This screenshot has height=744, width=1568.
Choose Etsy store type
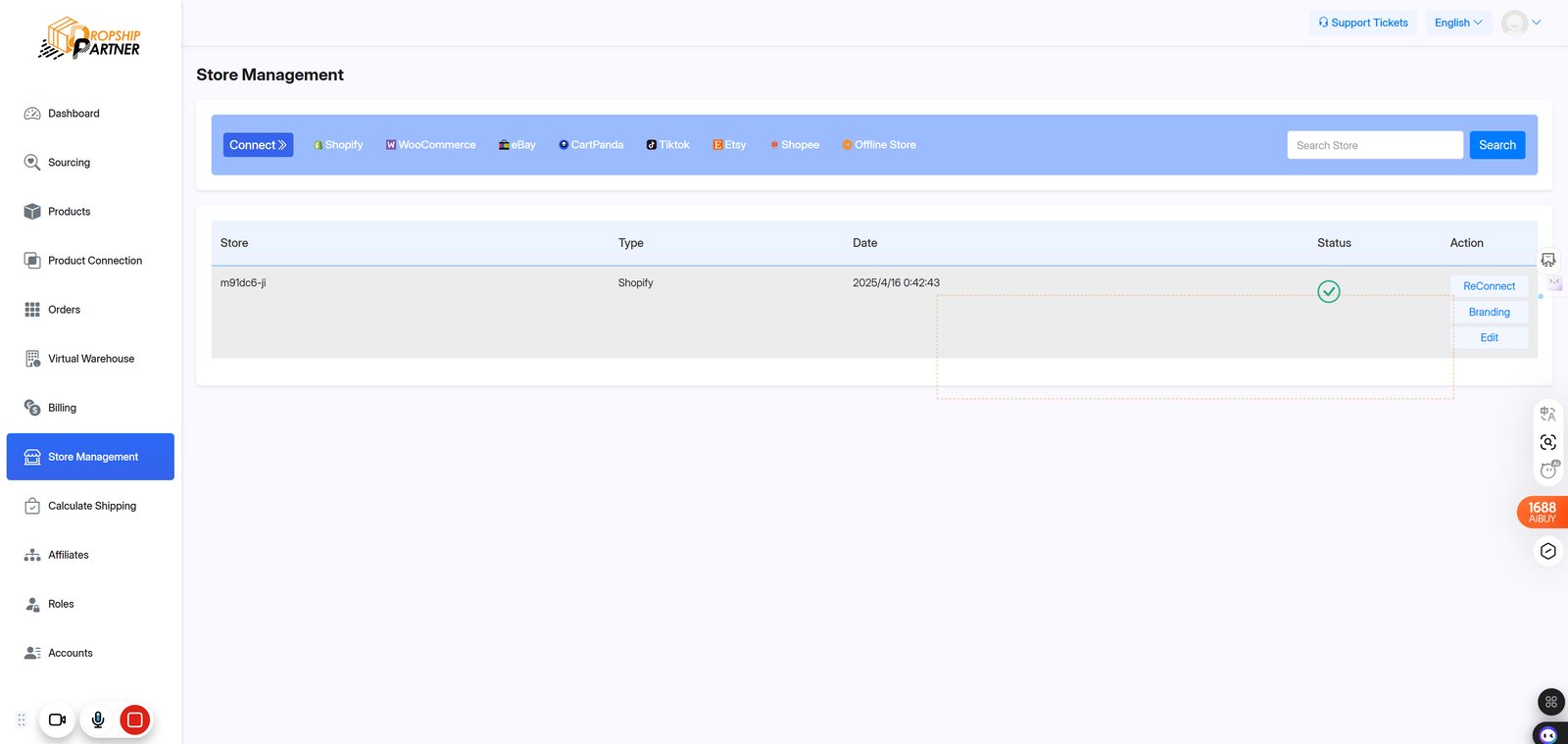(729, 145)
